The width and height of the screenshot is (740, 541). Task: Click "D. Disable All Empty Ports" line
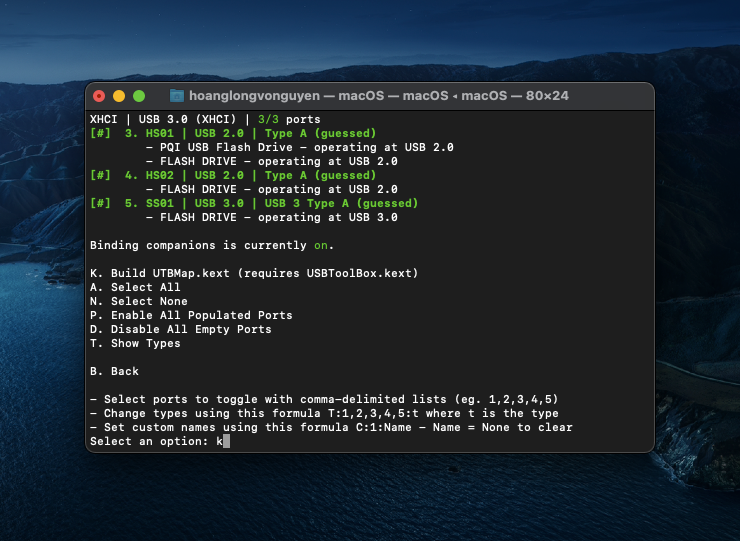coord(180,329)
